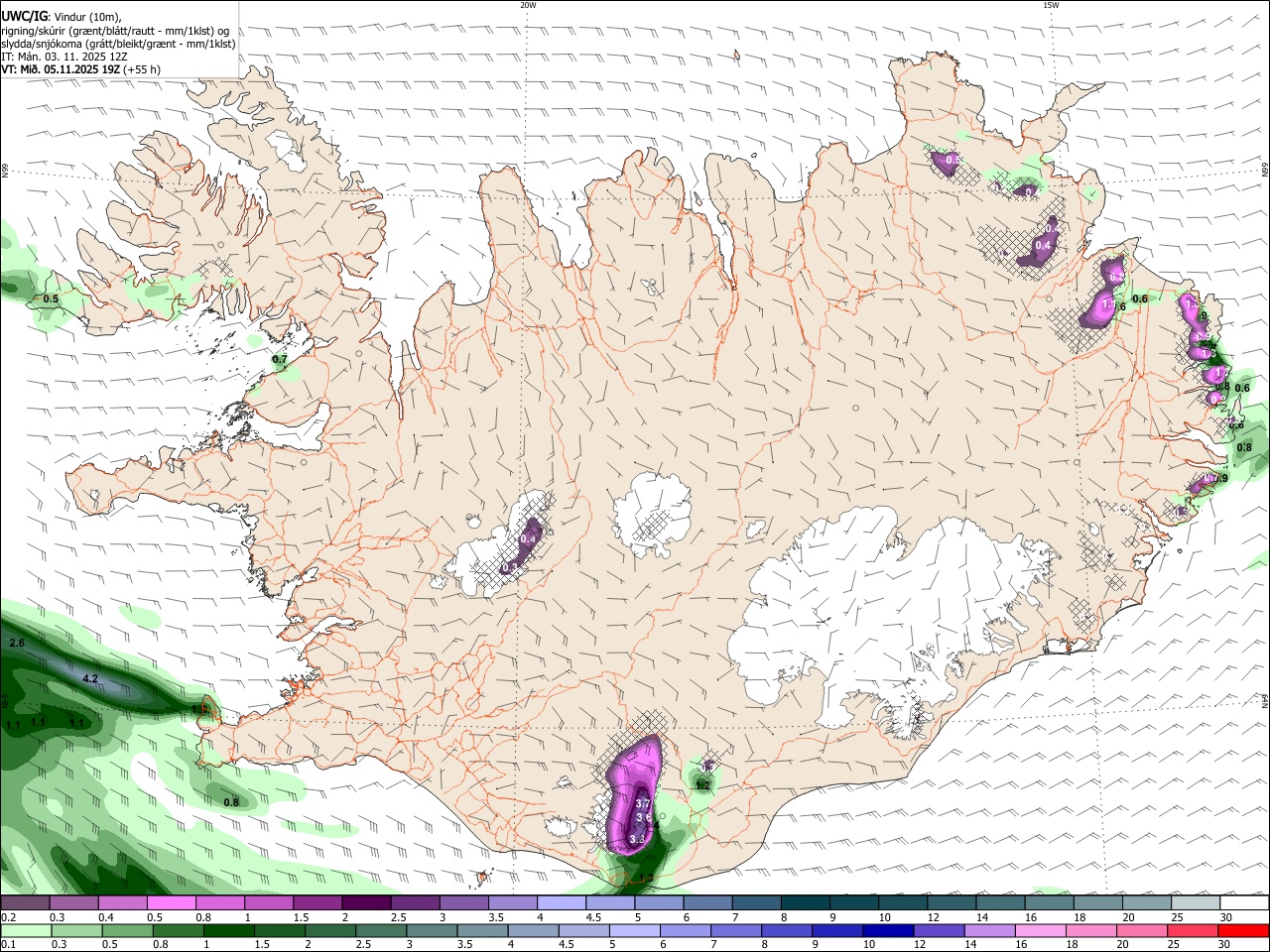Screen dimensions: 1270x952
Task: Click the violet swatch at 14 in the bottom legend row
Action: tap(989, 931)
